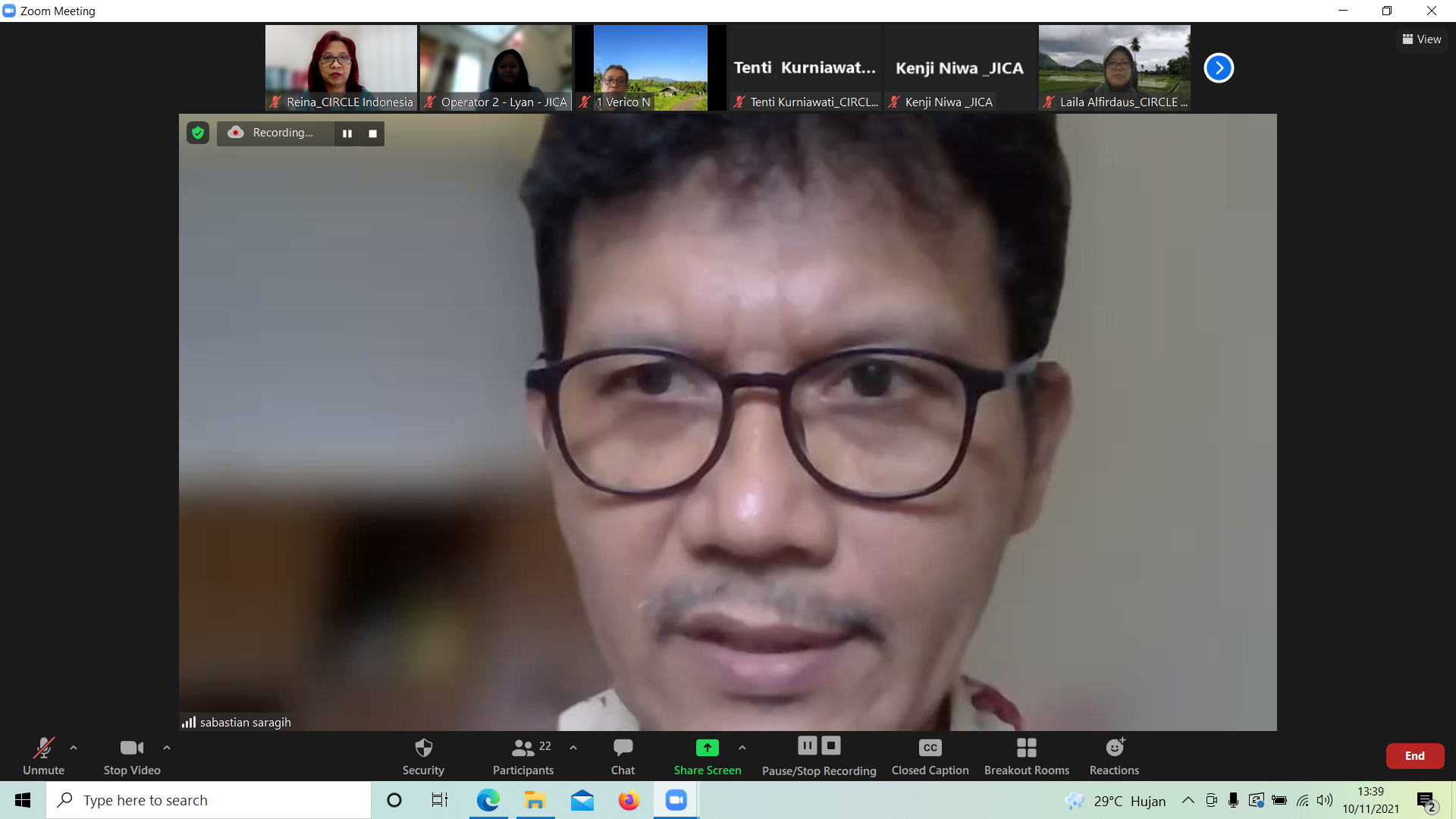
Task: Click the sabastian saragih name label
Action: coord(245,723)
